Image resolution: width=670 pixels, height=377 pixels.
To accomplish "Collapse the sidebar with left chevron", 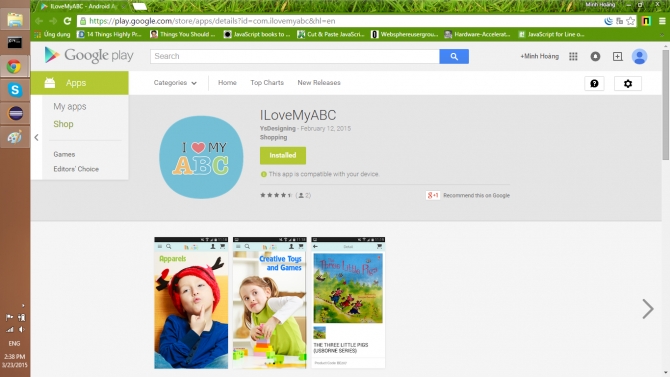I will tap(36, 138).
